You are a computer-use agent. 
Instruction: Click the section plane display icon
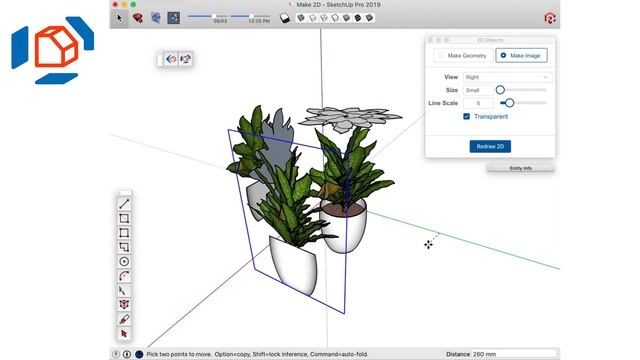point(284,18)
